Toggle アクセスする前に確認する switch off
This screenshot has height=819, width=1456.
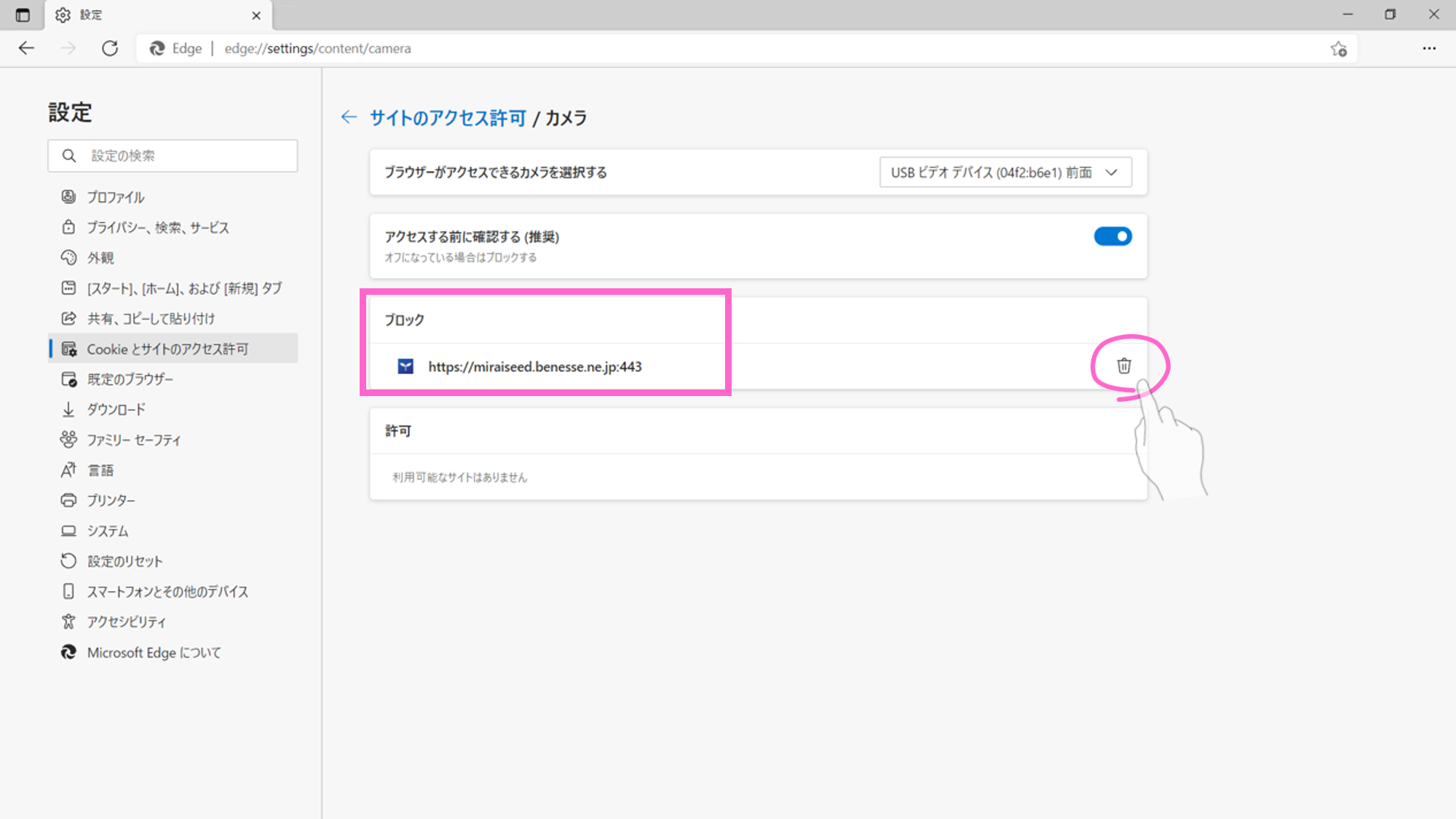1112,237
